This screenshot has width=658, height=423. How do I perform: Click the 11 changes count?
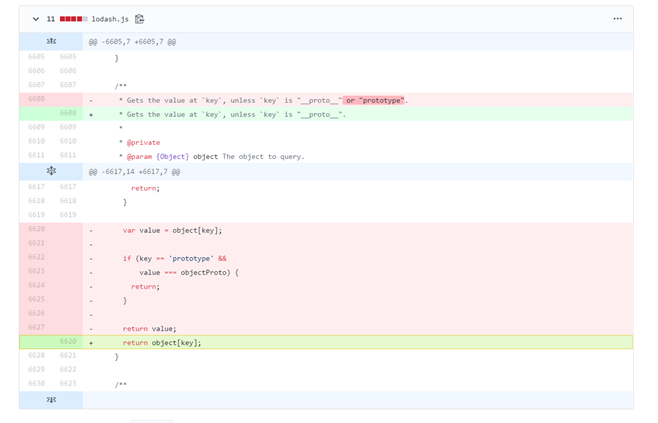pos(51,19)
